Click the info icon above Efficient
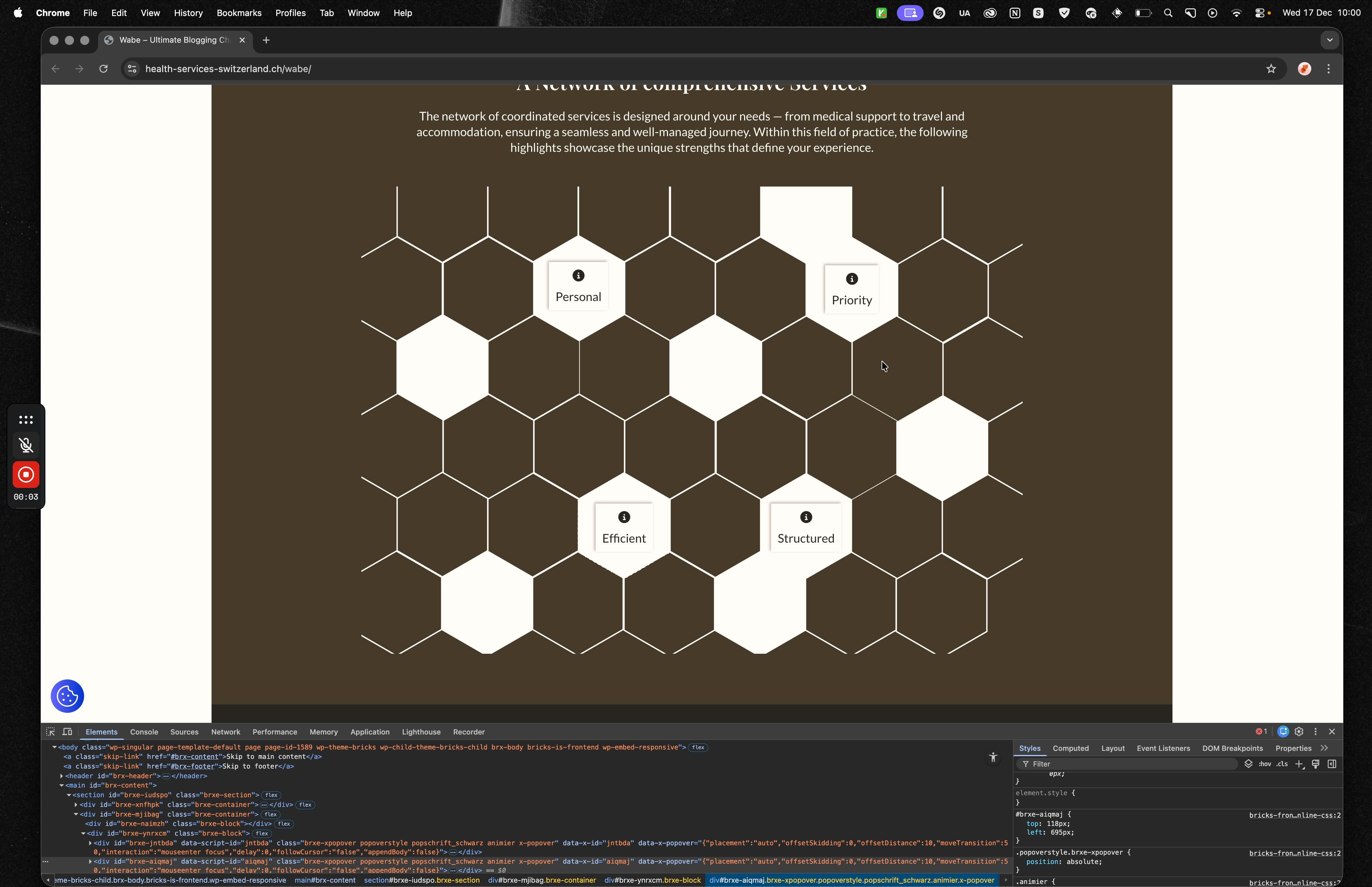Screen dimensions: 1372x887 pos(624,517)
